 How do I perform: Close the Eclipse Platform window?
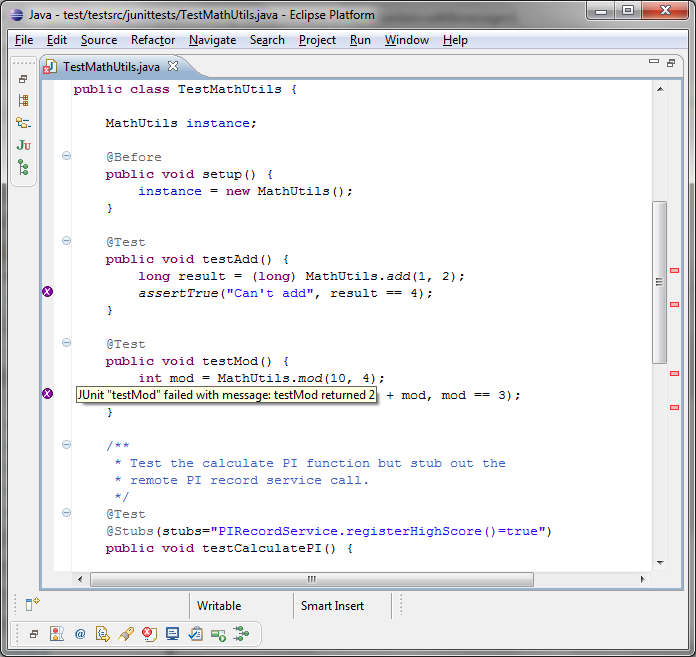coord(665,10)
